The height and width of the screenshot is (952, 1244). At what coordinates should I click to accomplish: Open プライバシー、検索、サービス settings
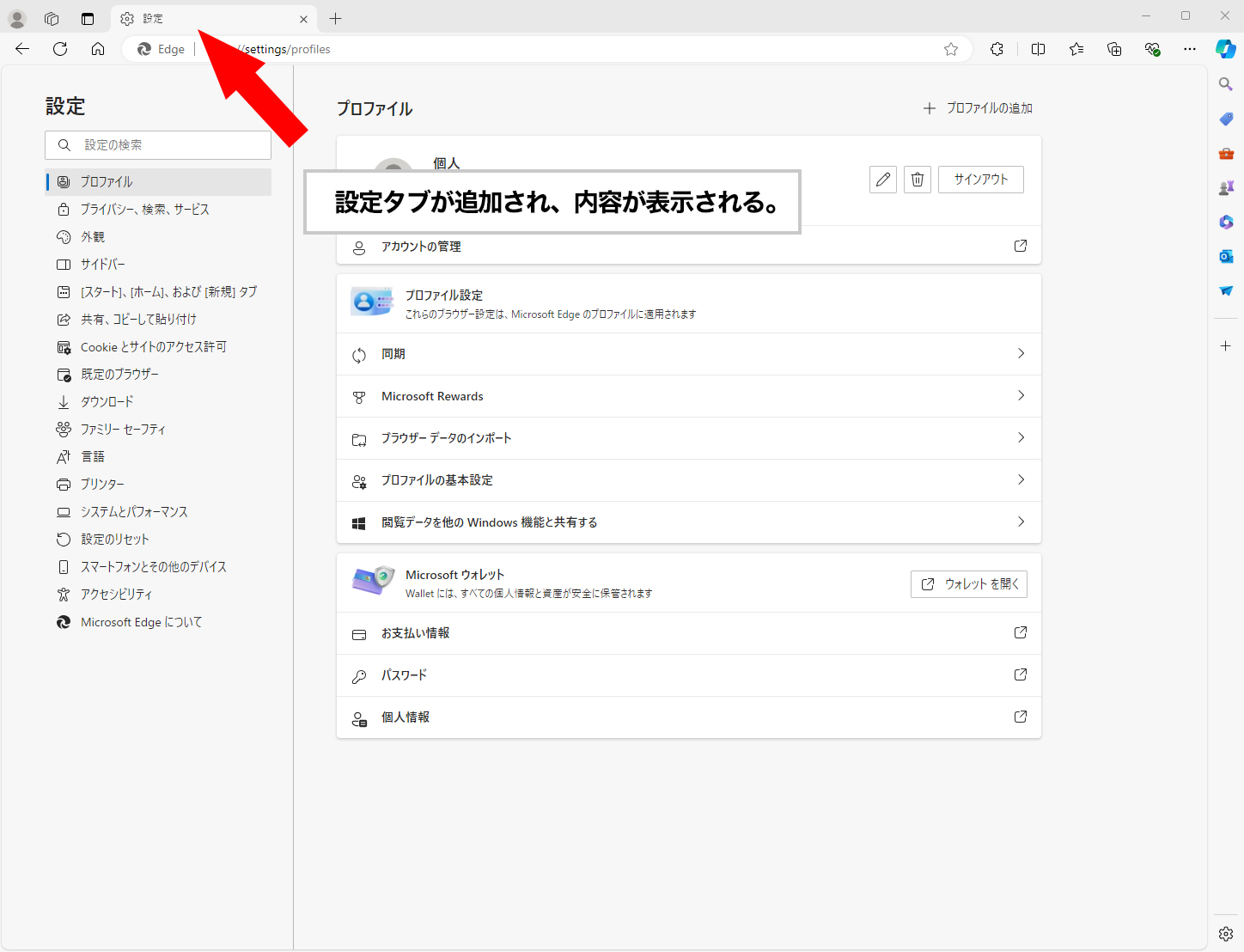pos(158,210)
